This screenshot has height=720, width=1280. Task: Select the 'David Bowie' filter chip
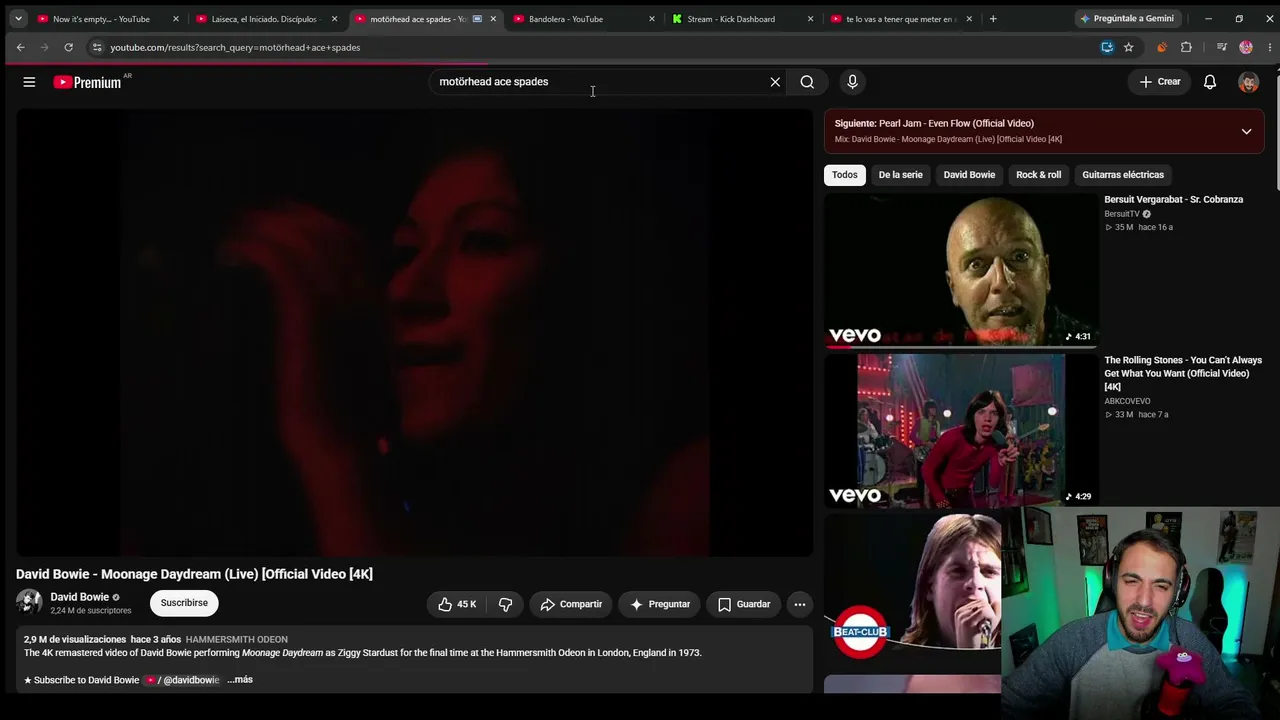click(x=969, y=175)
